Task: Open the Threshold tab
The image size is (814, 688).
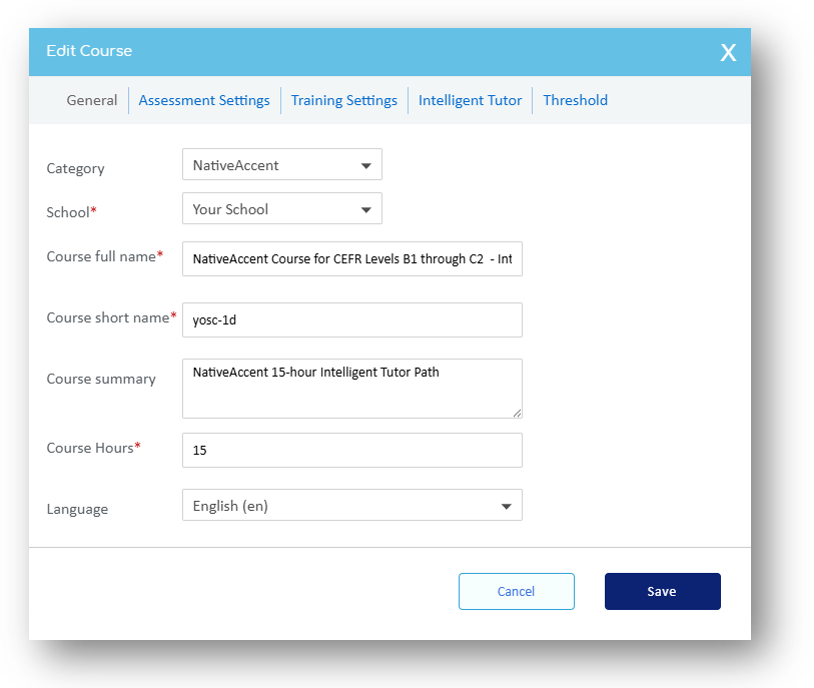Action: pyautogui.click(x=575, y=100)
